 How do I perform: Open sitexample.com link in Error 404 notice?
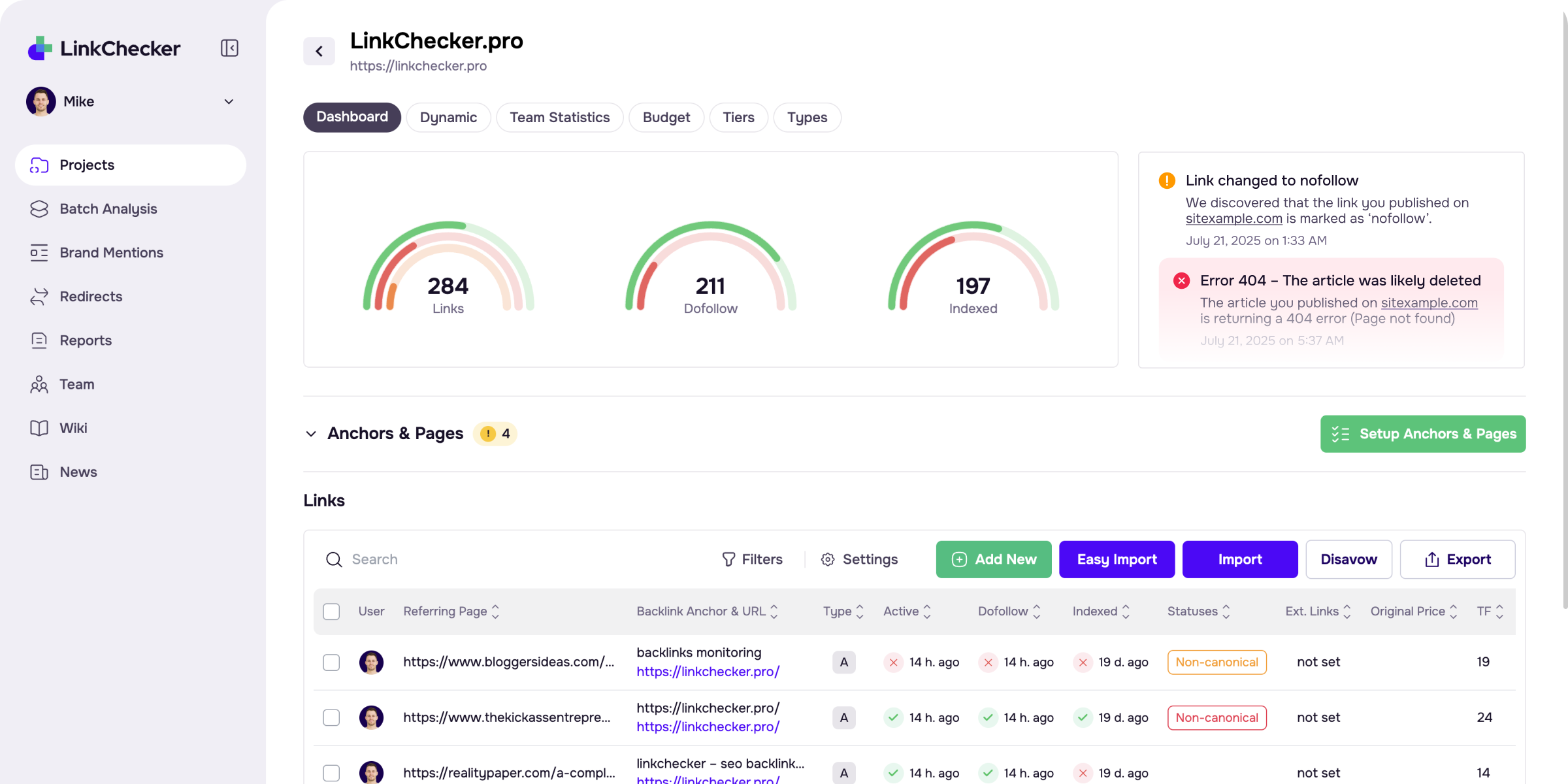point(1429,303)
